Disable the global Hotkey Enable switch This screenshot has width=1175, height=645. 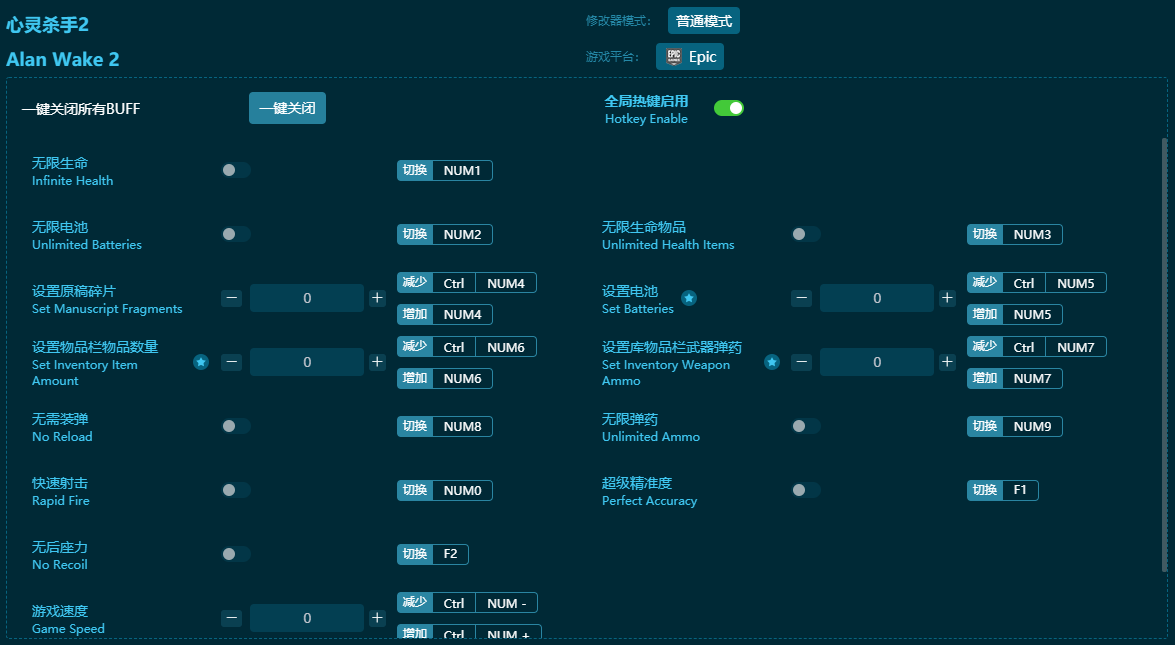point(729,108)
